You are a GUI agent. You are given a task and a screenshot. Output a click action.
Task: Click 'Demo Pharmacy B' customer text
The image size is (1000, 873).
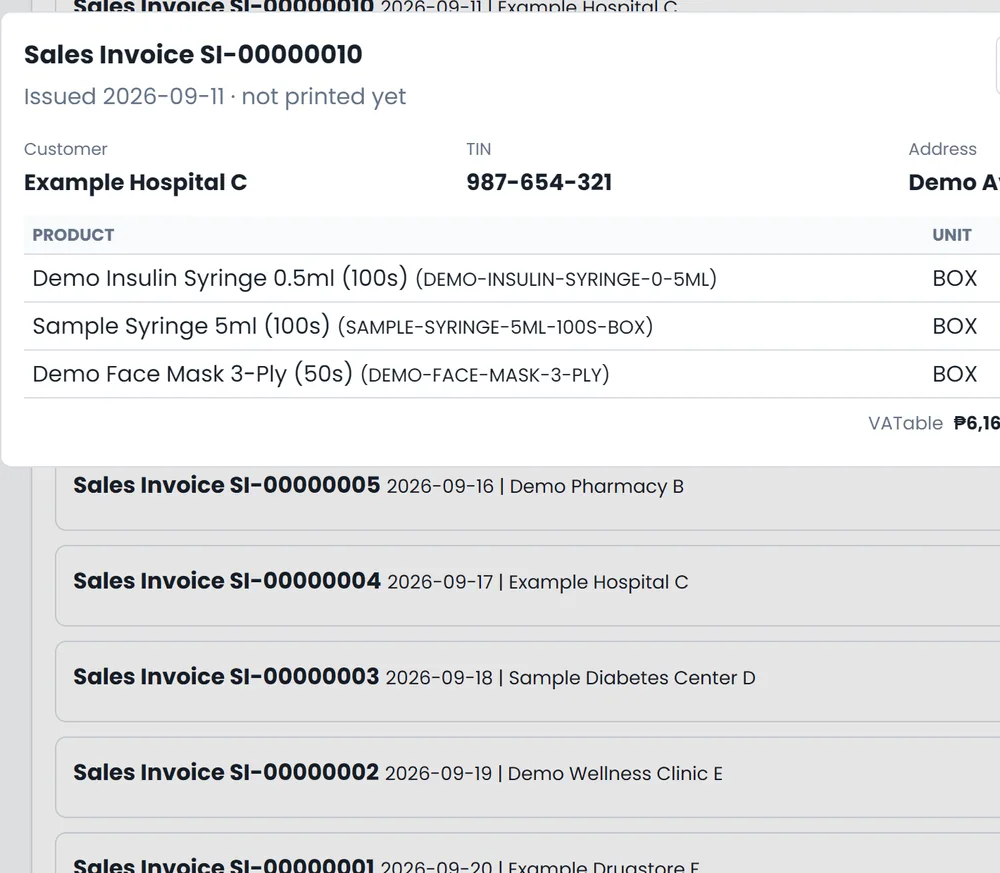[x=596, y=487]
